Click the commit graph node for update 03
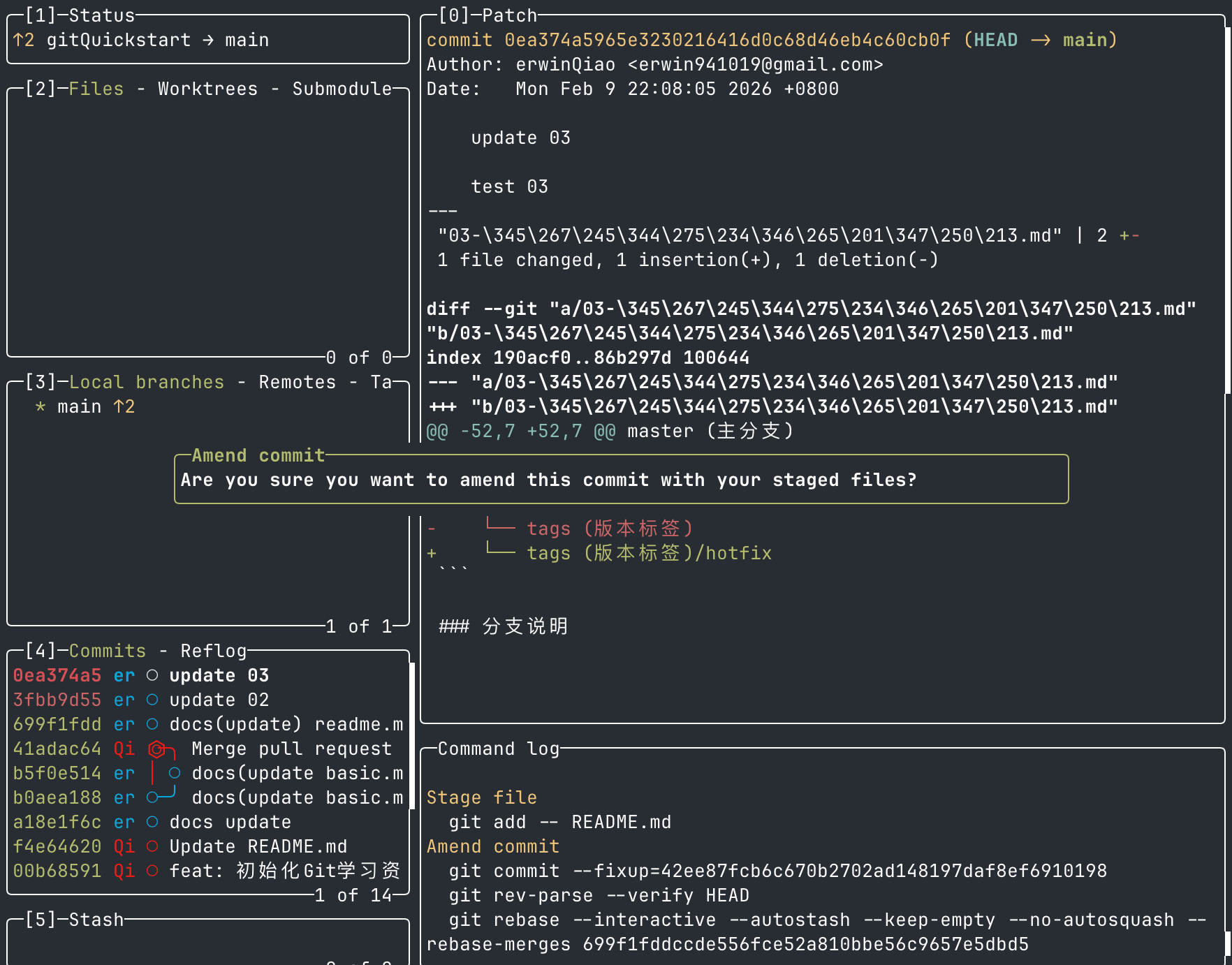Image resolution: width=1232 pixels, height=965 pixels. tap(152, 675)
